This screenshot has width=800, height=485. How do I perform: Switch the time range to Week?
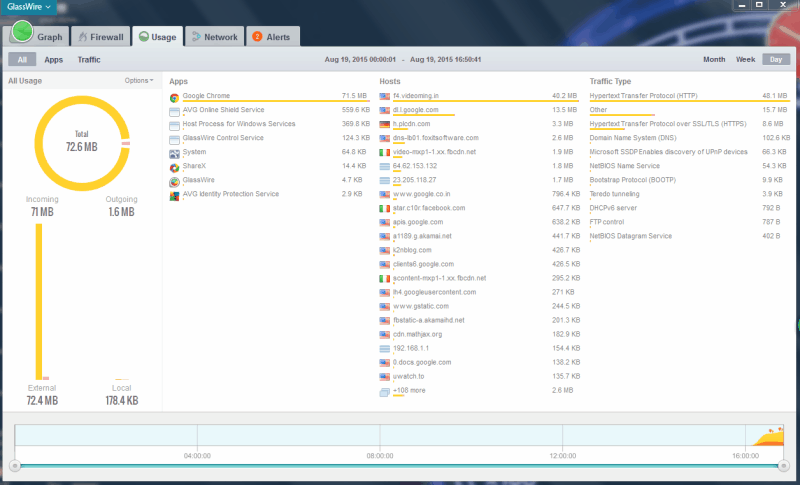coord(745,59)
